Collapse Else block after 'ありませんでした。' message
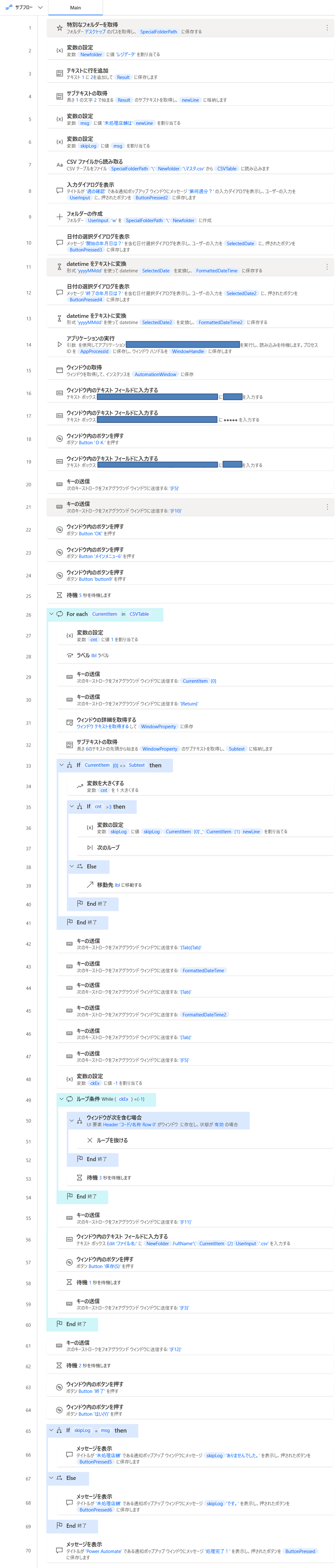Viewport: 336px width, 1568px height. pos(51,1478)
